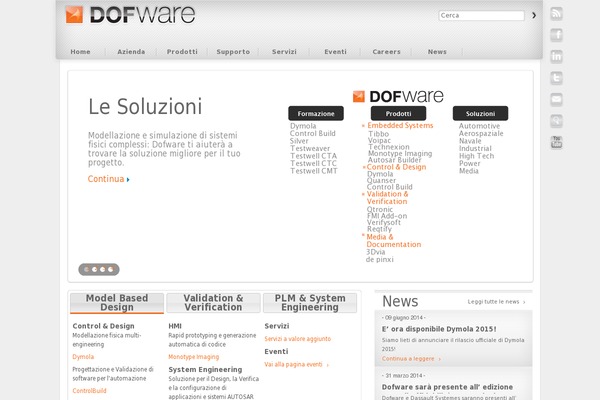Image resolution: width=600 pixels, height=400 pixels.
Task: Open the Prodotti menu in navigation bar
Action: 182,52
